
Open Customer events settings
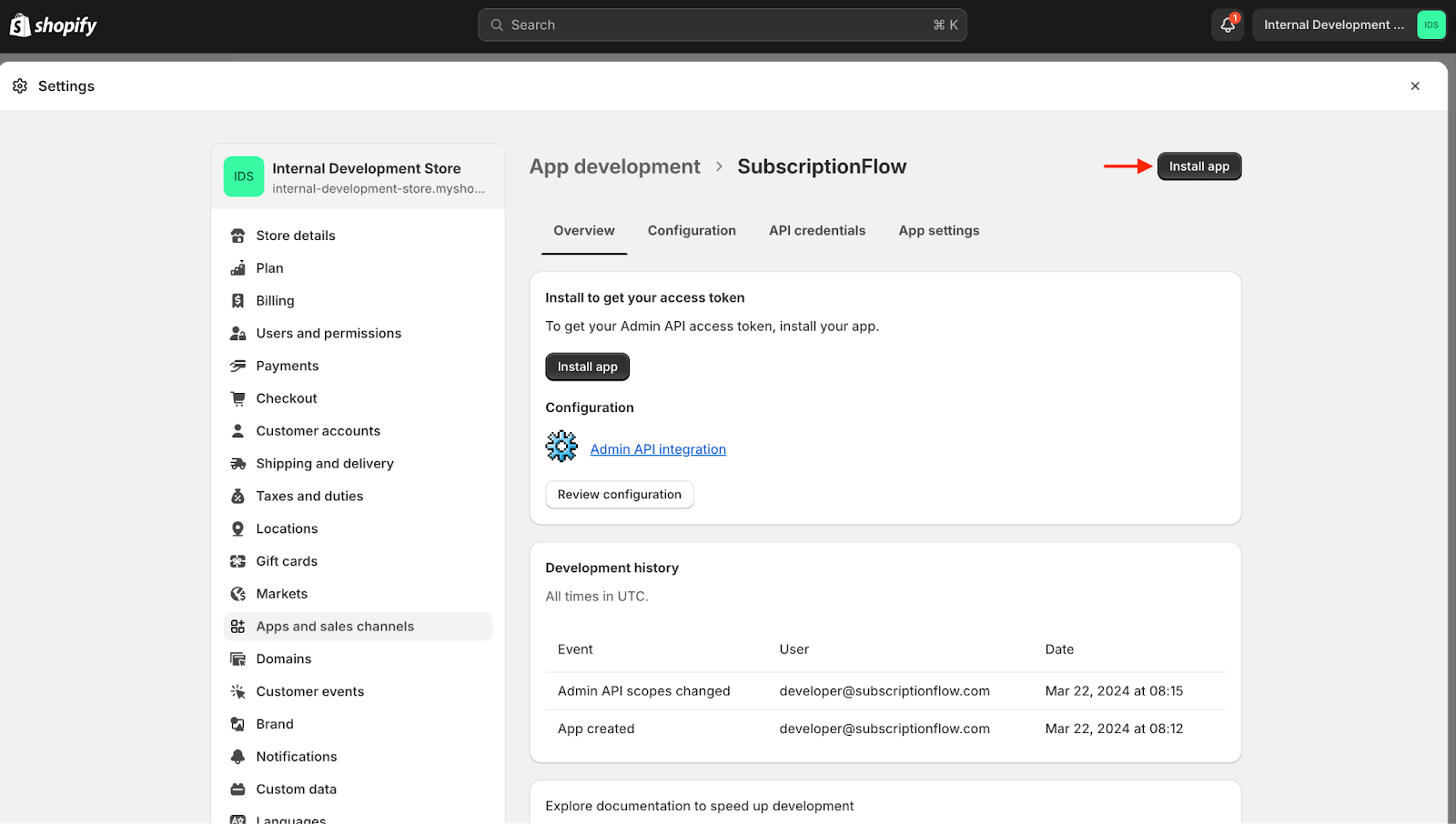pos(358,692)
